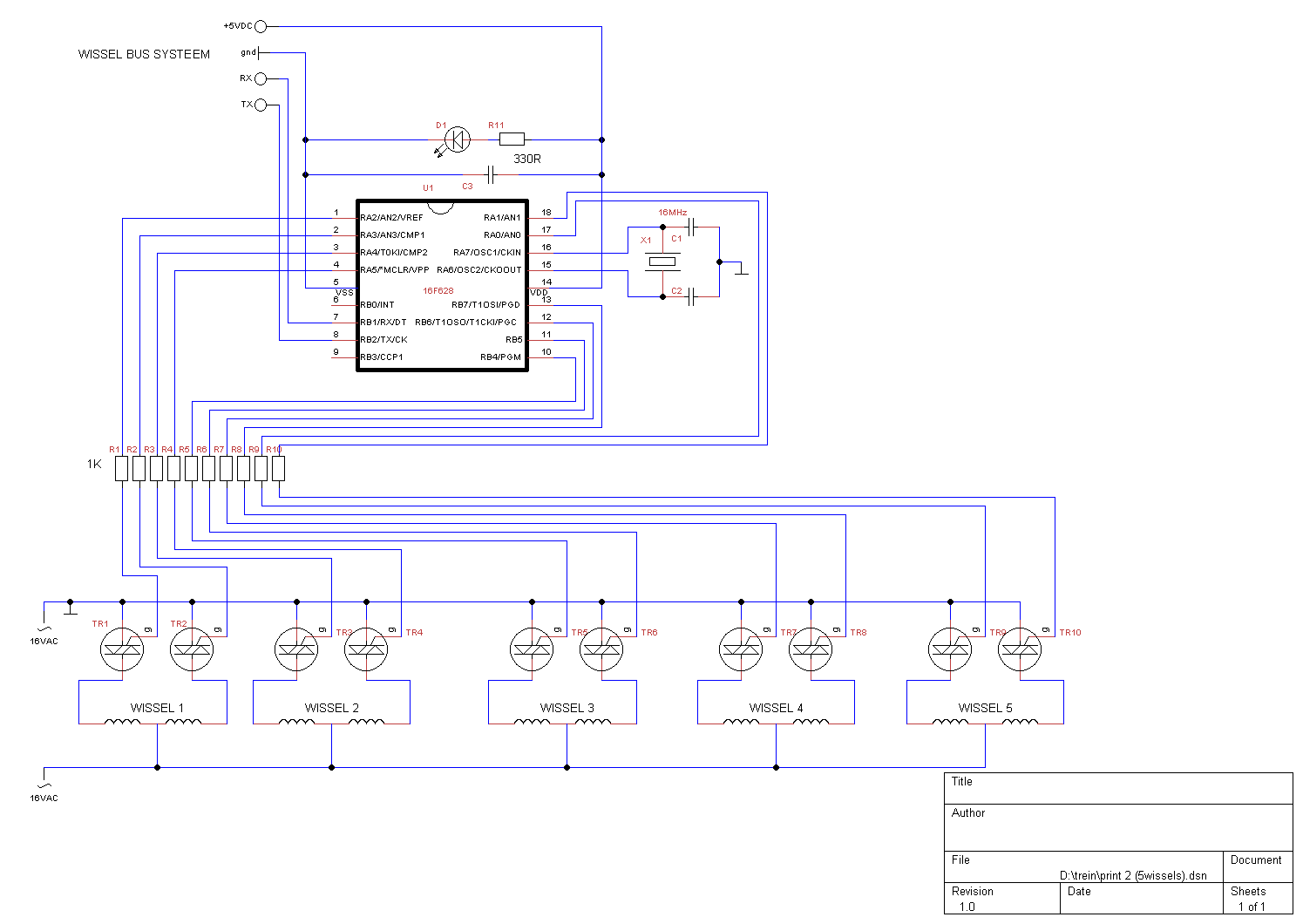Click the WISSEL 1 coil label
1303x924 pixels.
point(157,708)
